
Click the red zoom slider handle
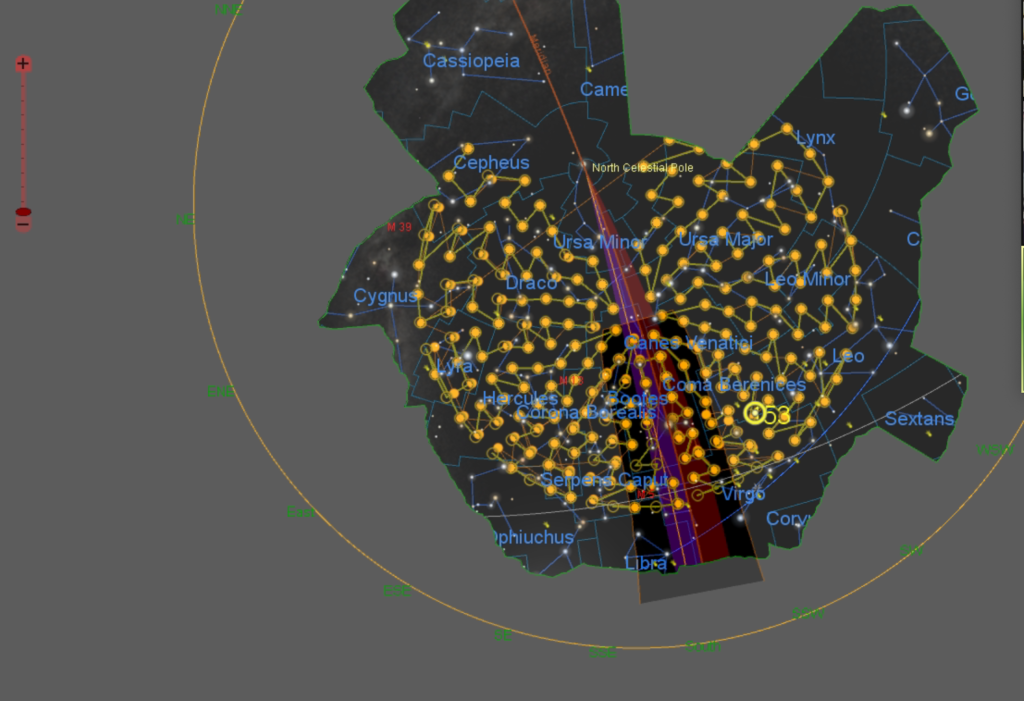tap(23, 212)
